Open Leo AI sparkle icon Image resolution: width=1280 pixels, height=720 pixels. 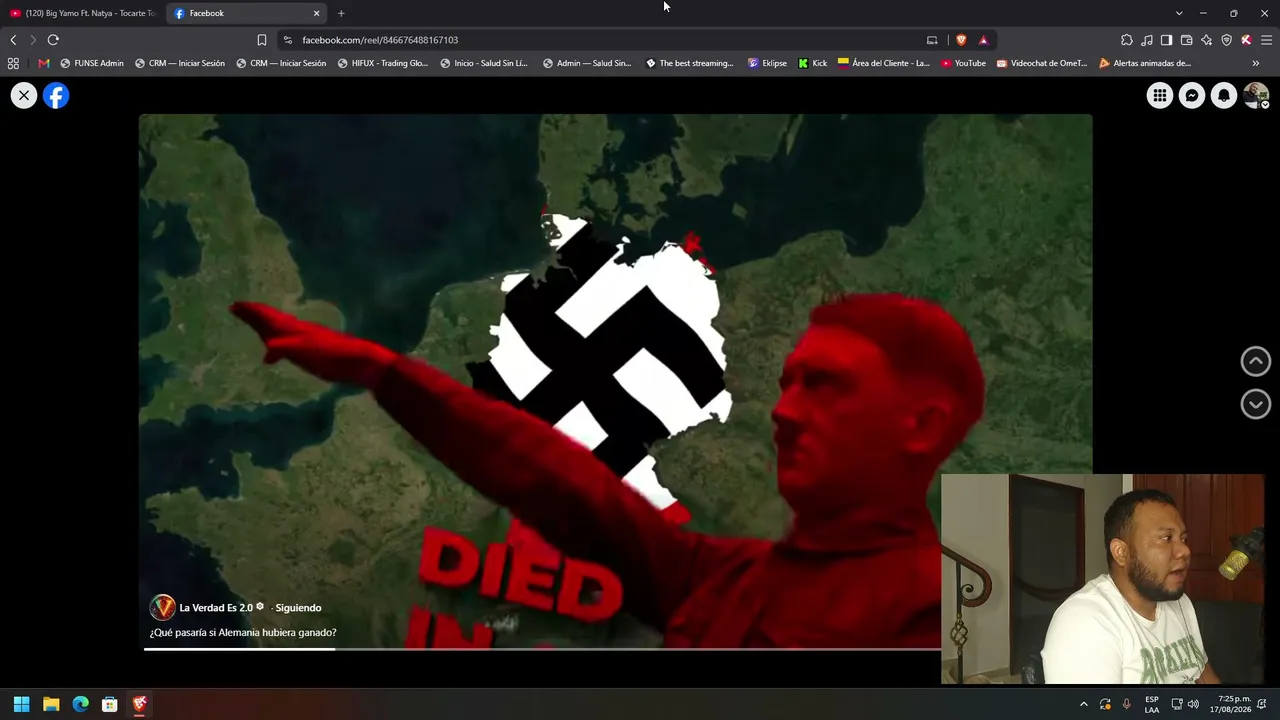pyautogui.click(x=1206, y=40)
